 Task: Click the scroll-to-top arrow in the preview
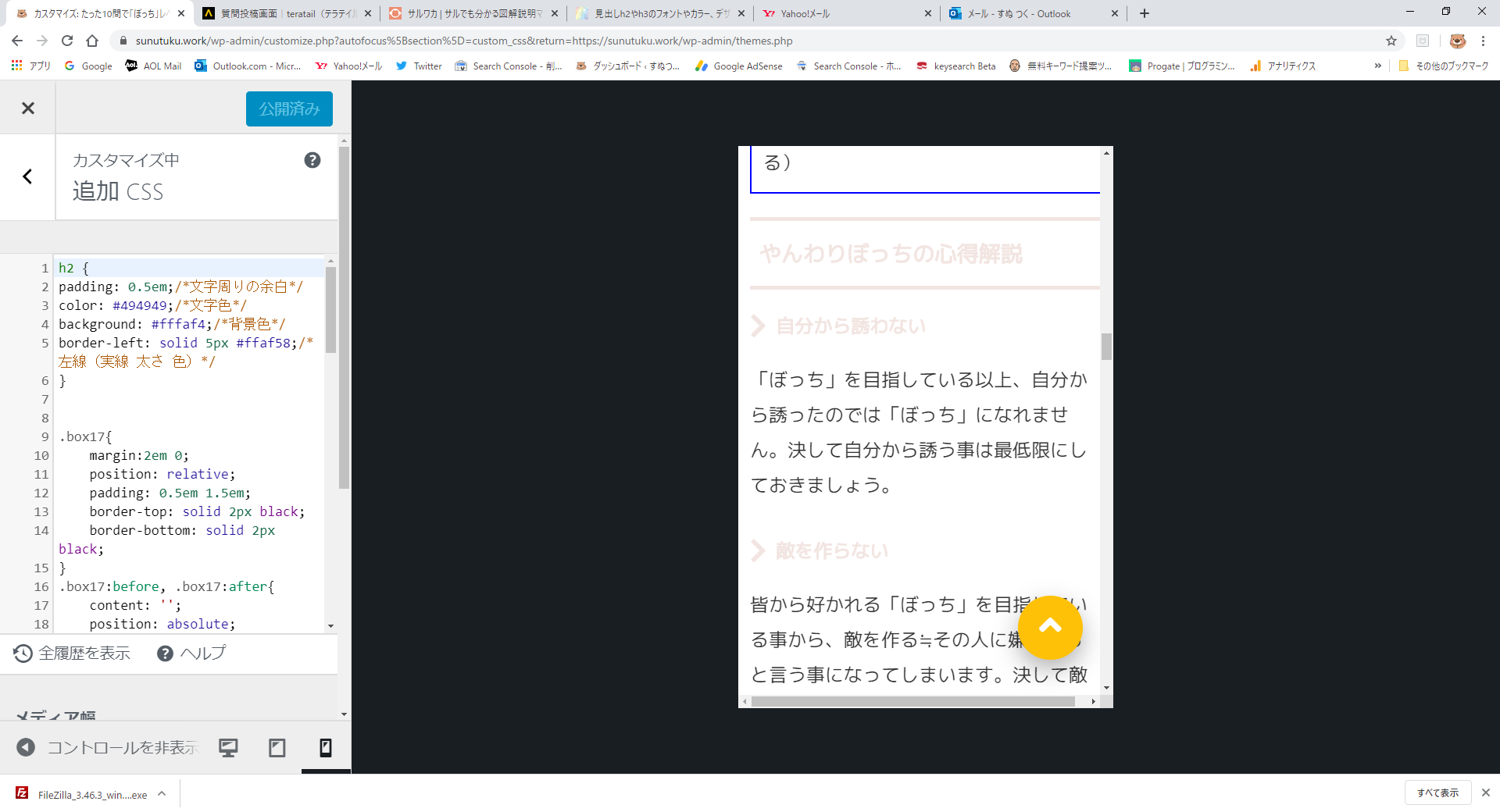click(1050, 628)
